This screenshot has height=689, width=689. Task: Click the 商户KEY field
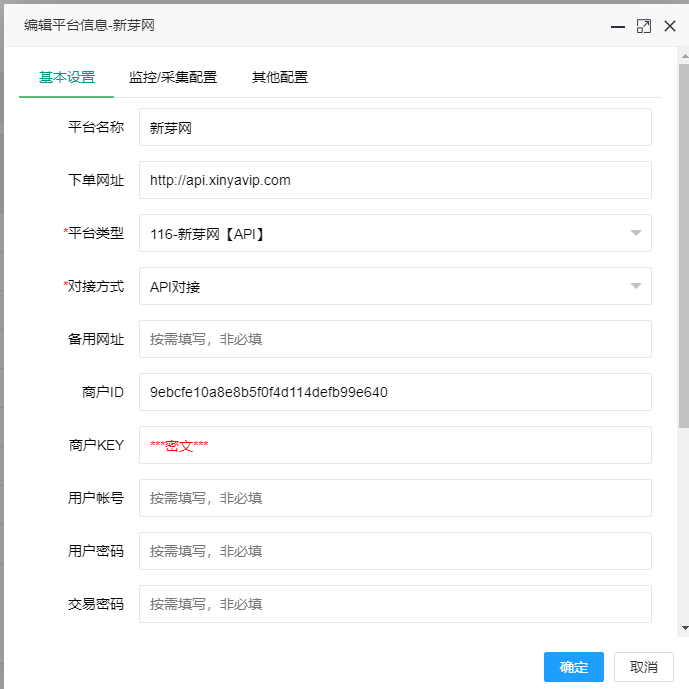[x=395, y=445]
